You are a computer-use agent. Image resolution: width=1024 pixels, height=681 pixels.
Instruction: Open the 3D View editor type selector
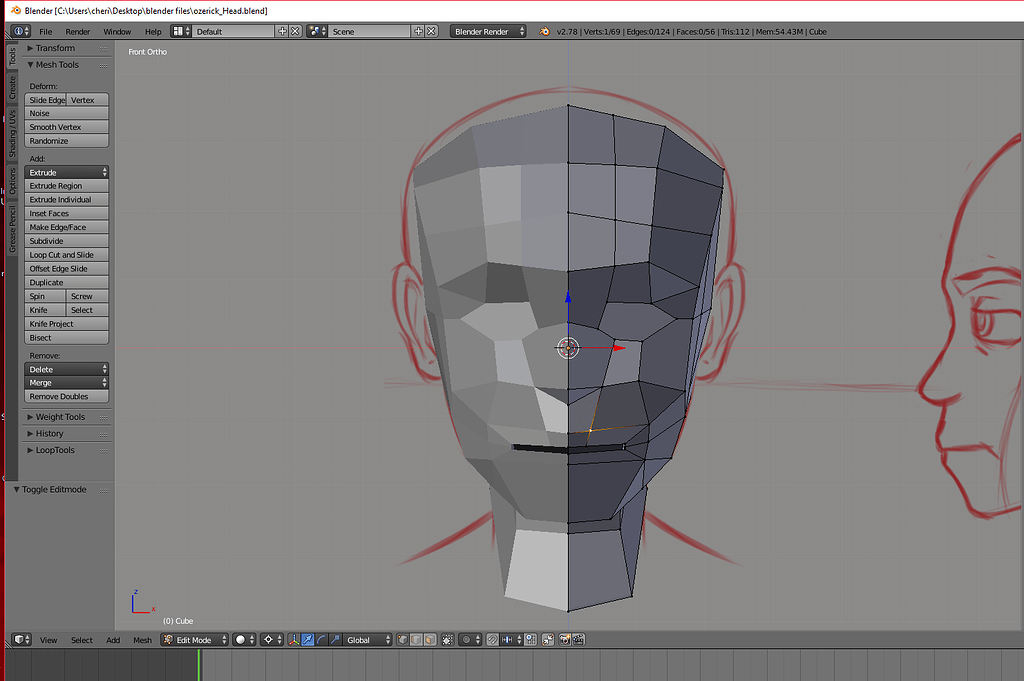[22, 640]
